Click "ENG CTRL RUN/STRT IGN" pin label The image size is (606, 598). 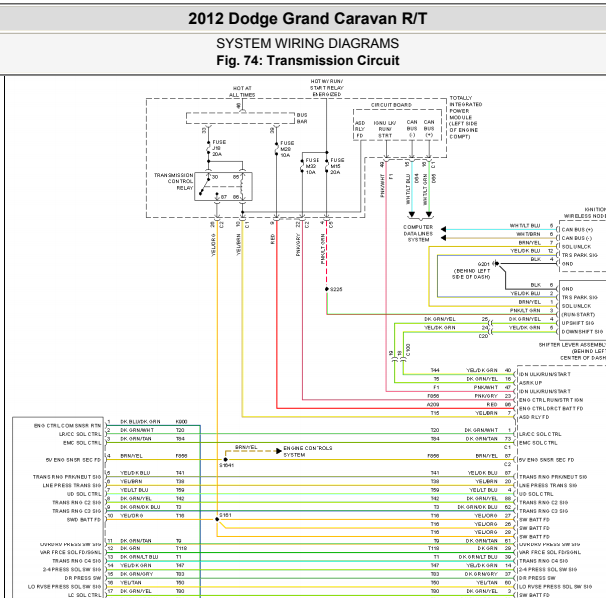551,400
